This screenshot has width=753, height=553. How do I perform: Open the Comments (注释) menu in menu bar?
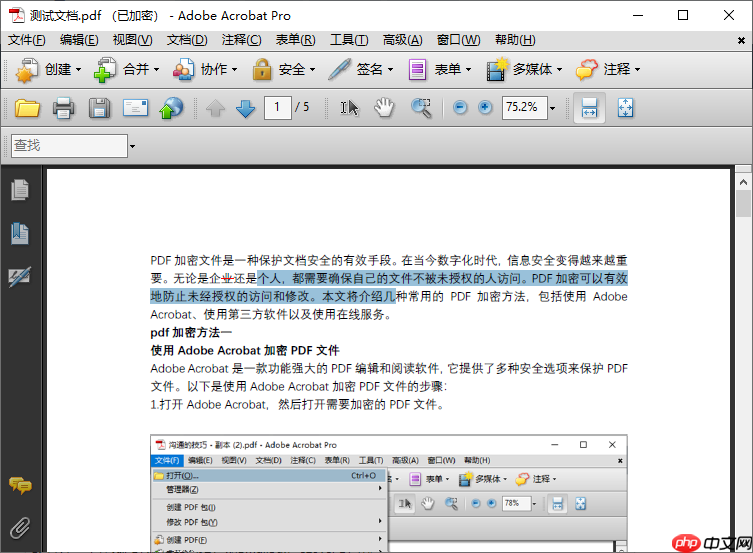[x=241, y=40]
